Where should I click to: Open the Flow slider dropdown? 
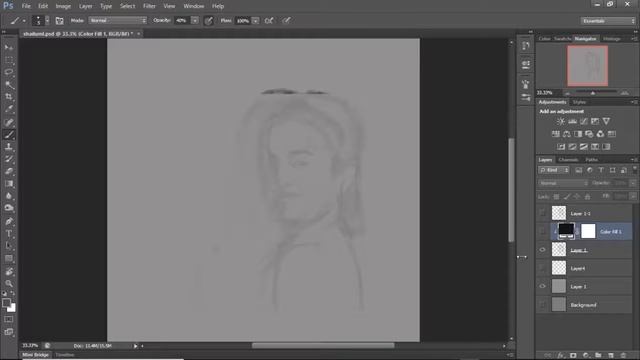(256, 21)
